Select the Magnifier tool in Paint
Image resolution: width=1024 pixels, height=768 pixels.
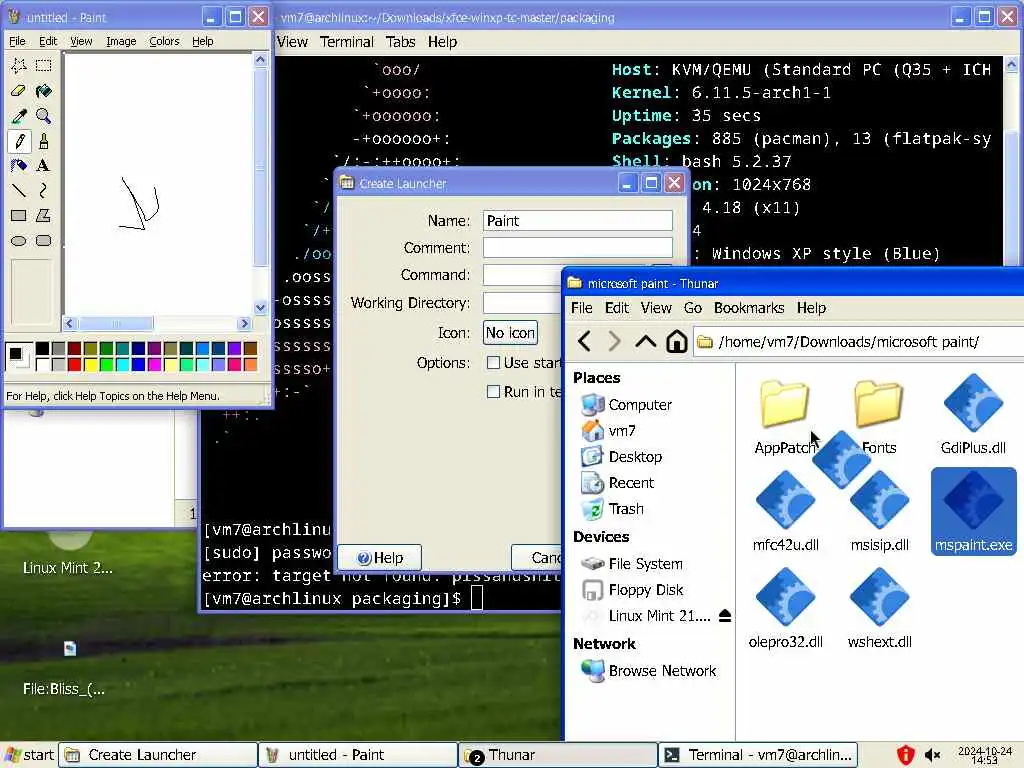pos(44,116)
